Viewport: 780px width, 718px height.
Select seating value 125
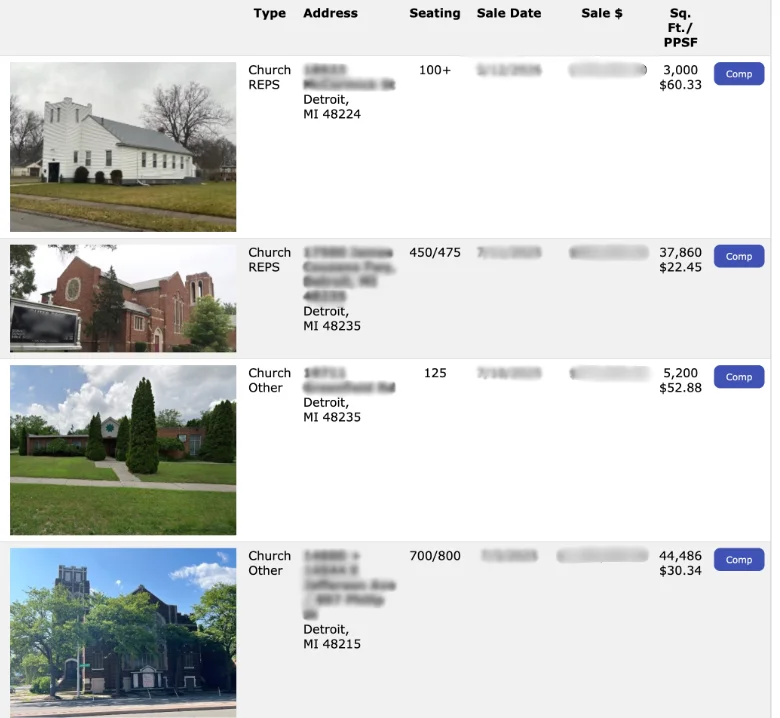pyautogui.click(x=435, y=373)
